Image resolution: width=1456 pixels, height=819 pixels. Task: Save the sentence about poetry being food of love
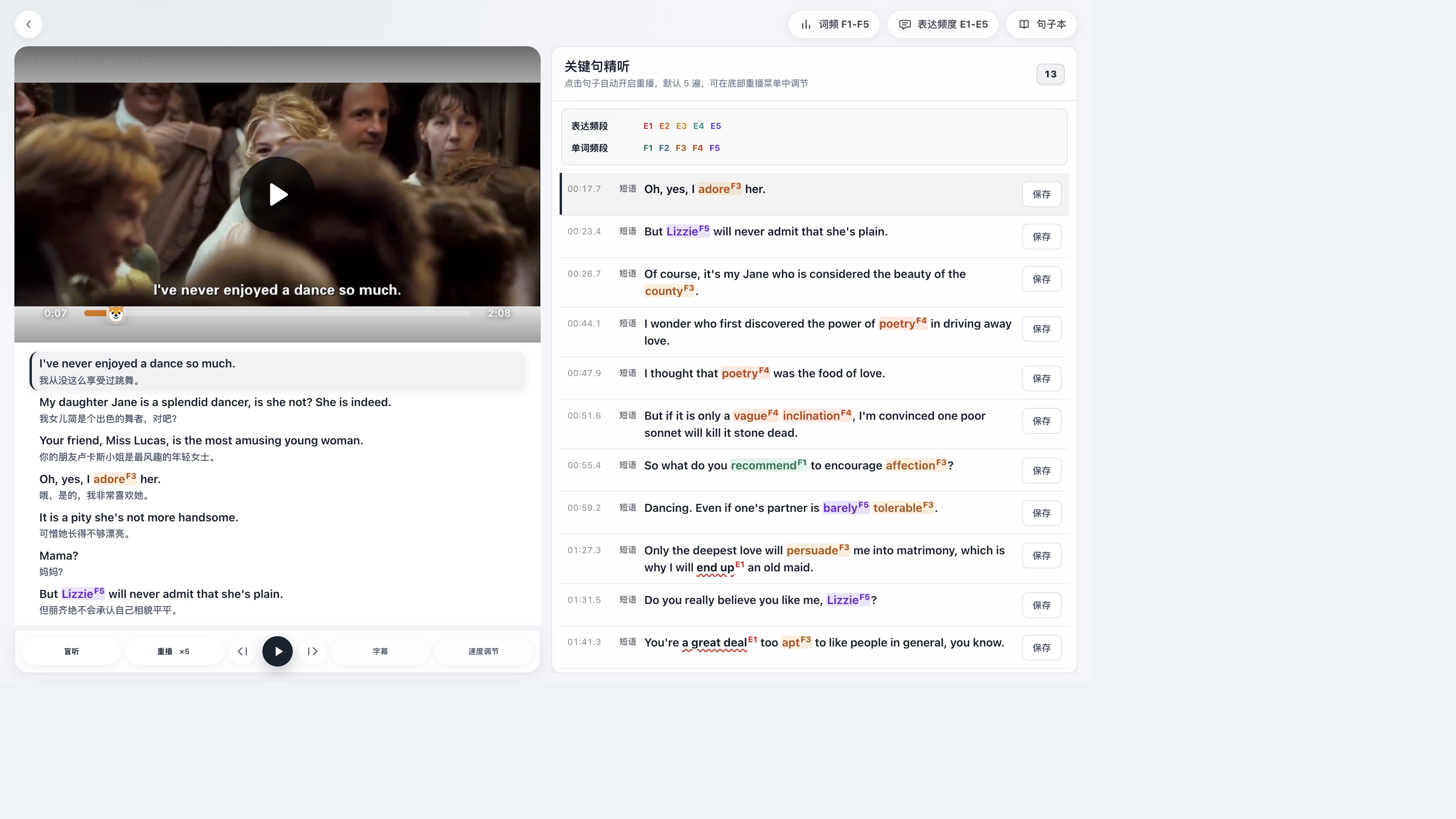tap(1041, 379)
